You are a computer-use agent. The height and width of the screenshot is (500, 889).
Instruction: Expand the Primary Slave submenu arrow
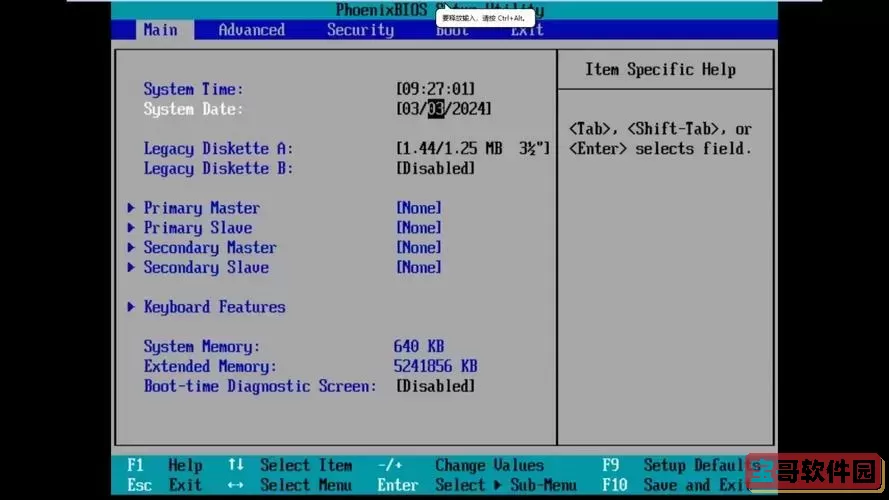point(131,228)
